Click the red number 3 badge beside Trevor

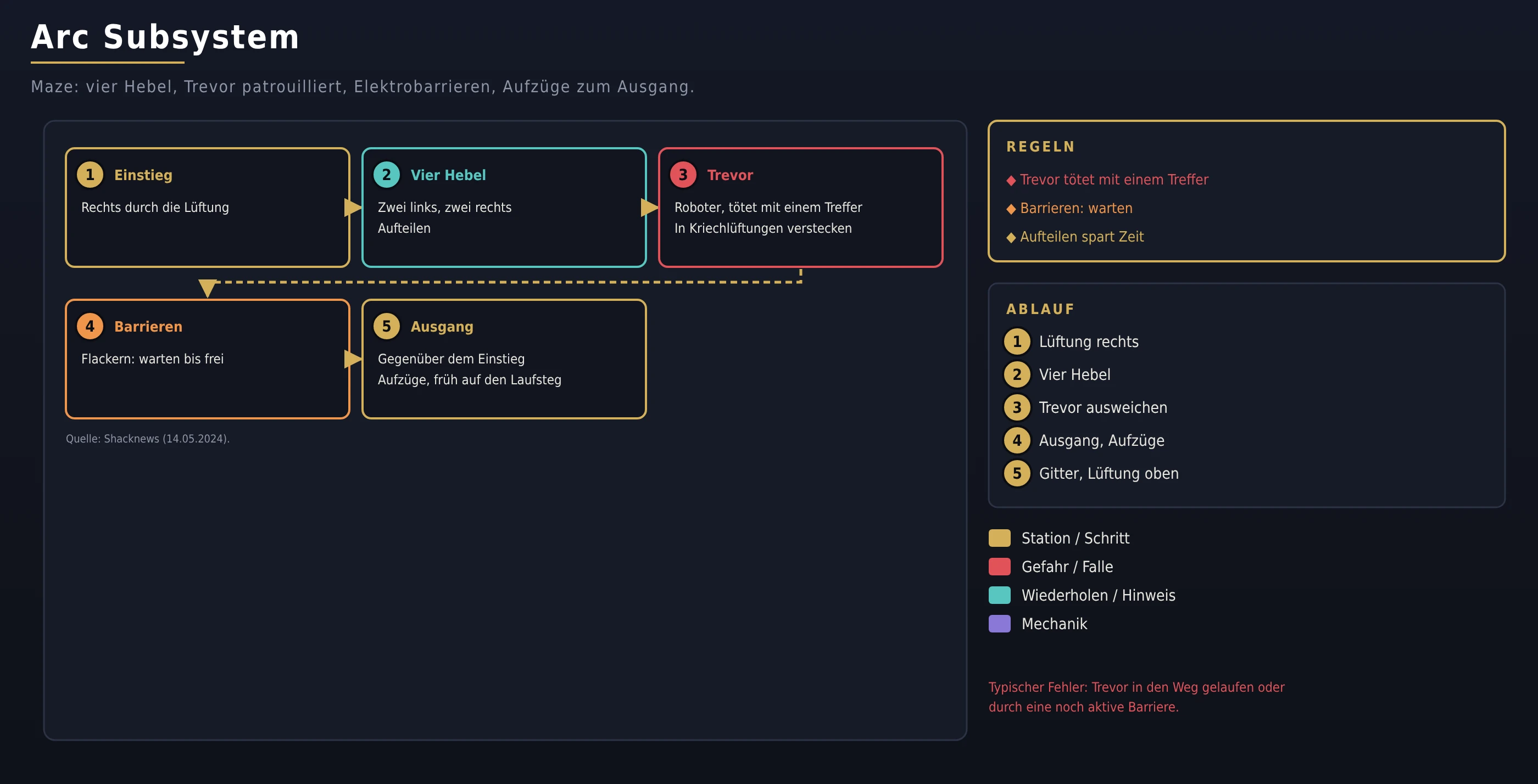[683, 175]
